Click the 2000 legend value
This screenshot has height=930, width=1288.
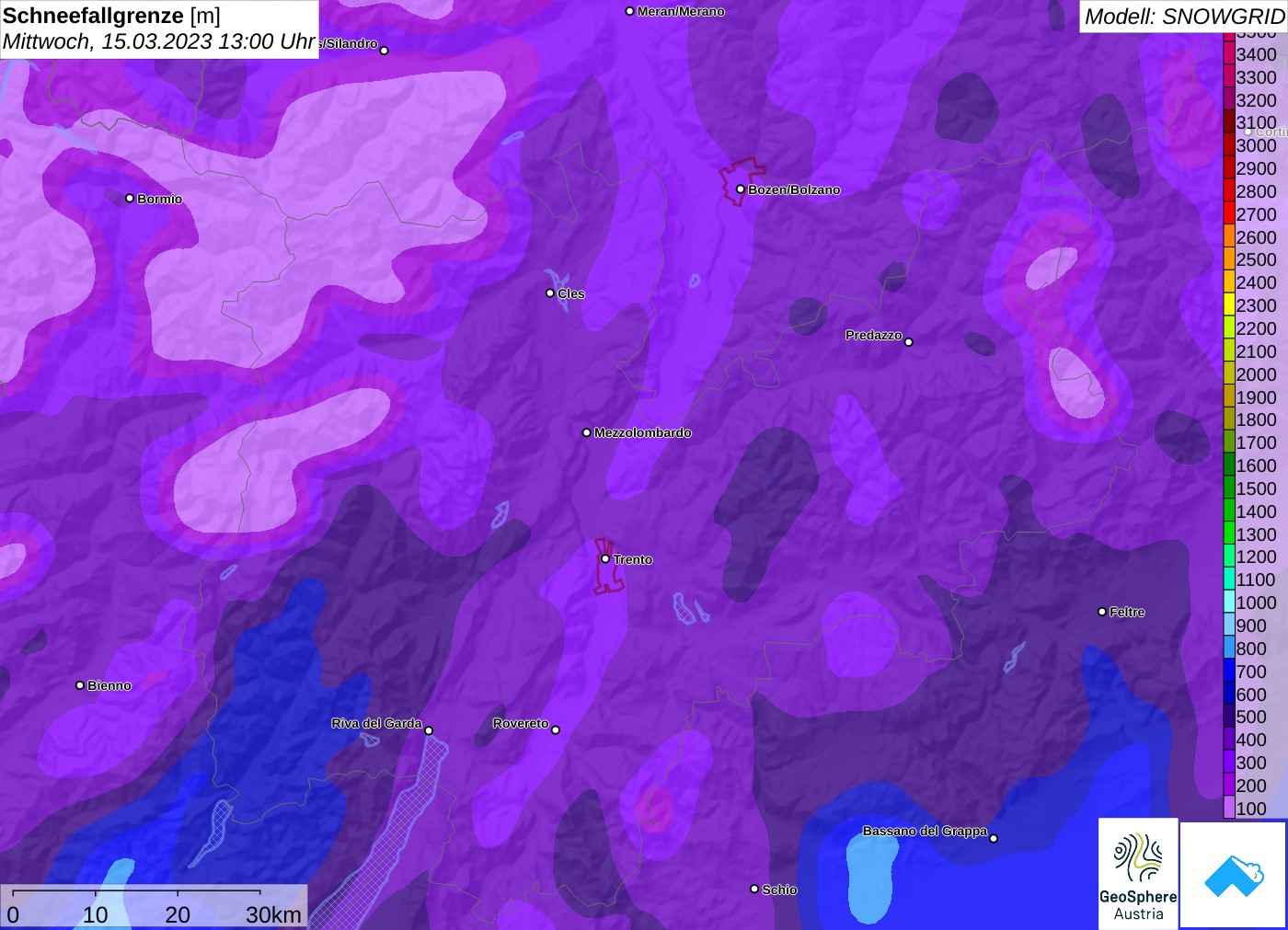point(1257,374)
